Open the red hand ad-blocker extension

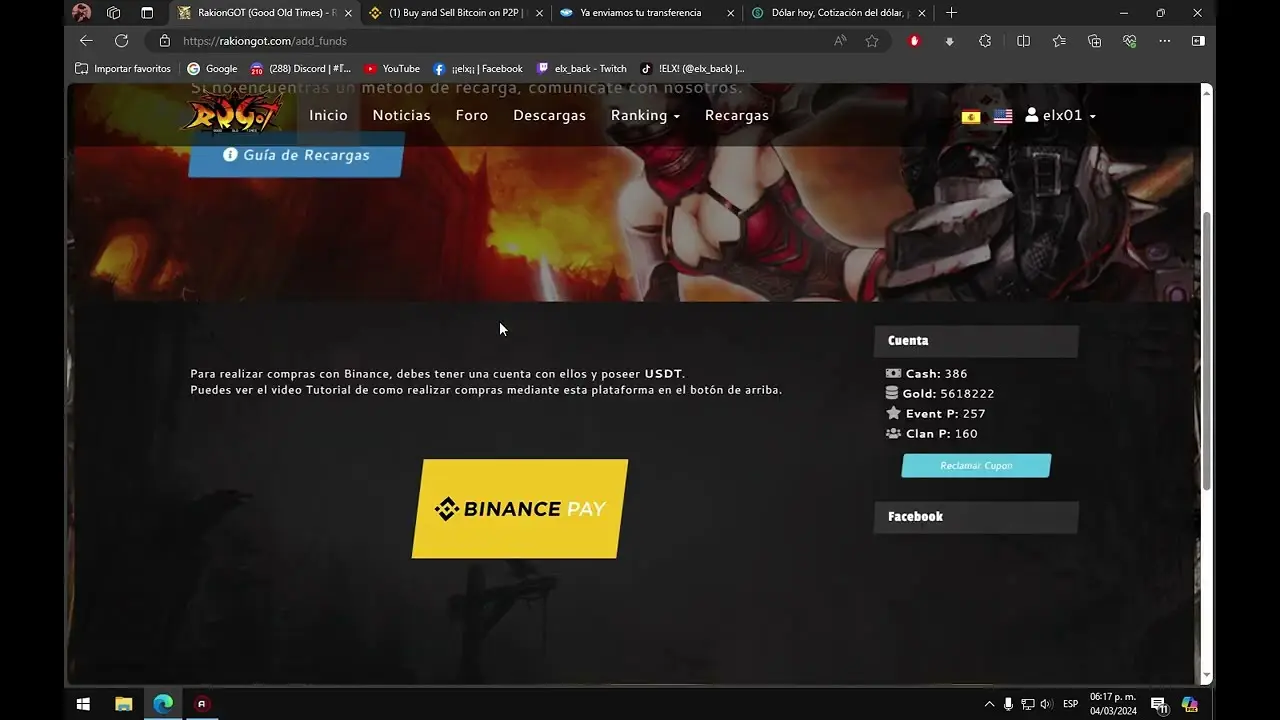(914, 41)
